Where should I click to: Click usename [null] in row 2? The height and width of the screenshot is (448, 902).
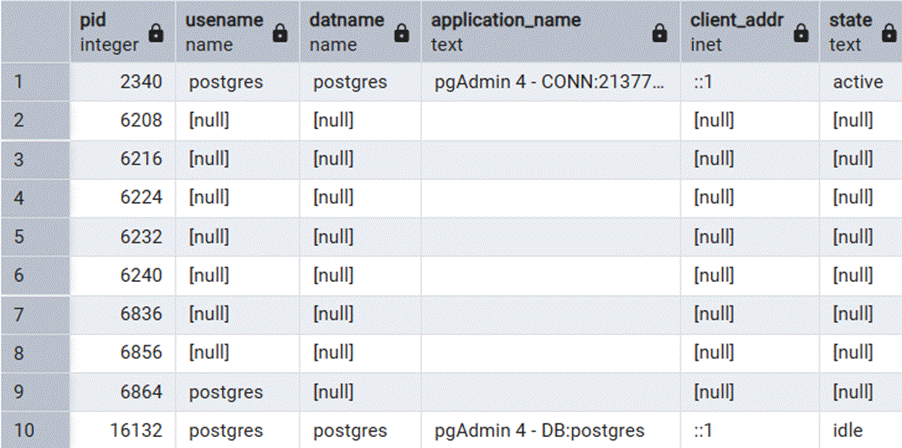[x=238, y=120]
